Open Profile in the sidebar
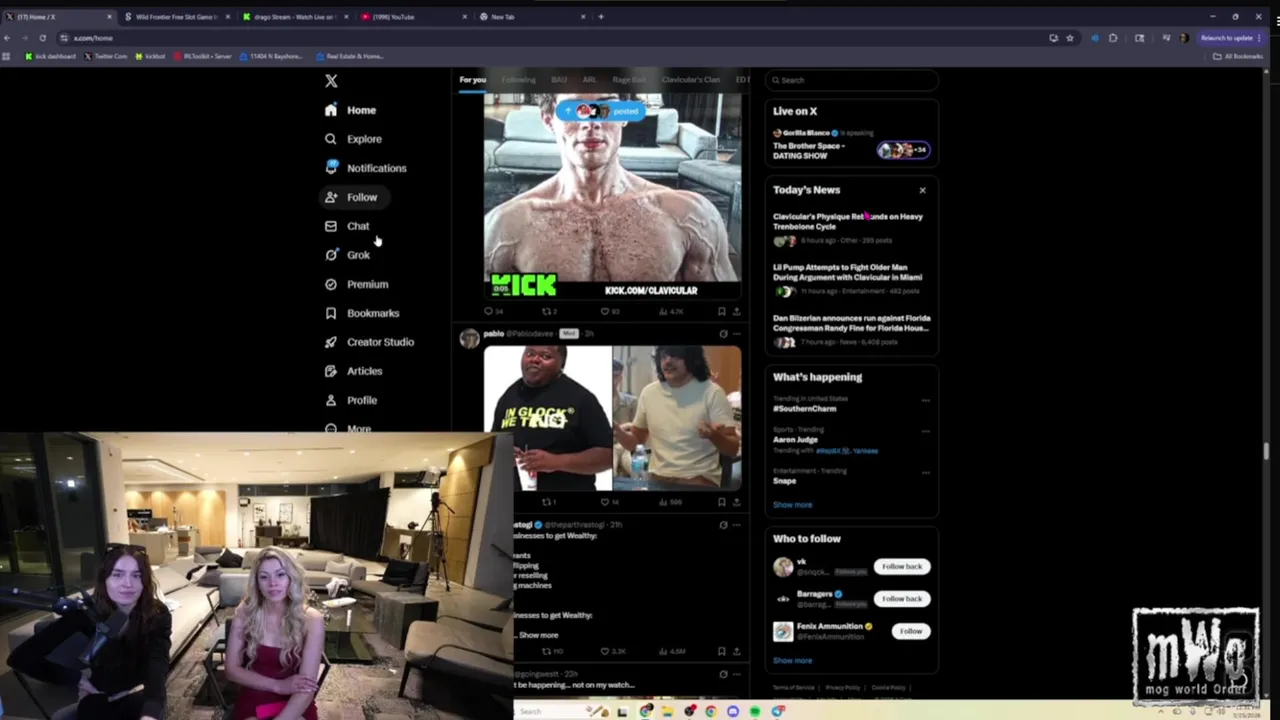 click(x=351, y=400)
